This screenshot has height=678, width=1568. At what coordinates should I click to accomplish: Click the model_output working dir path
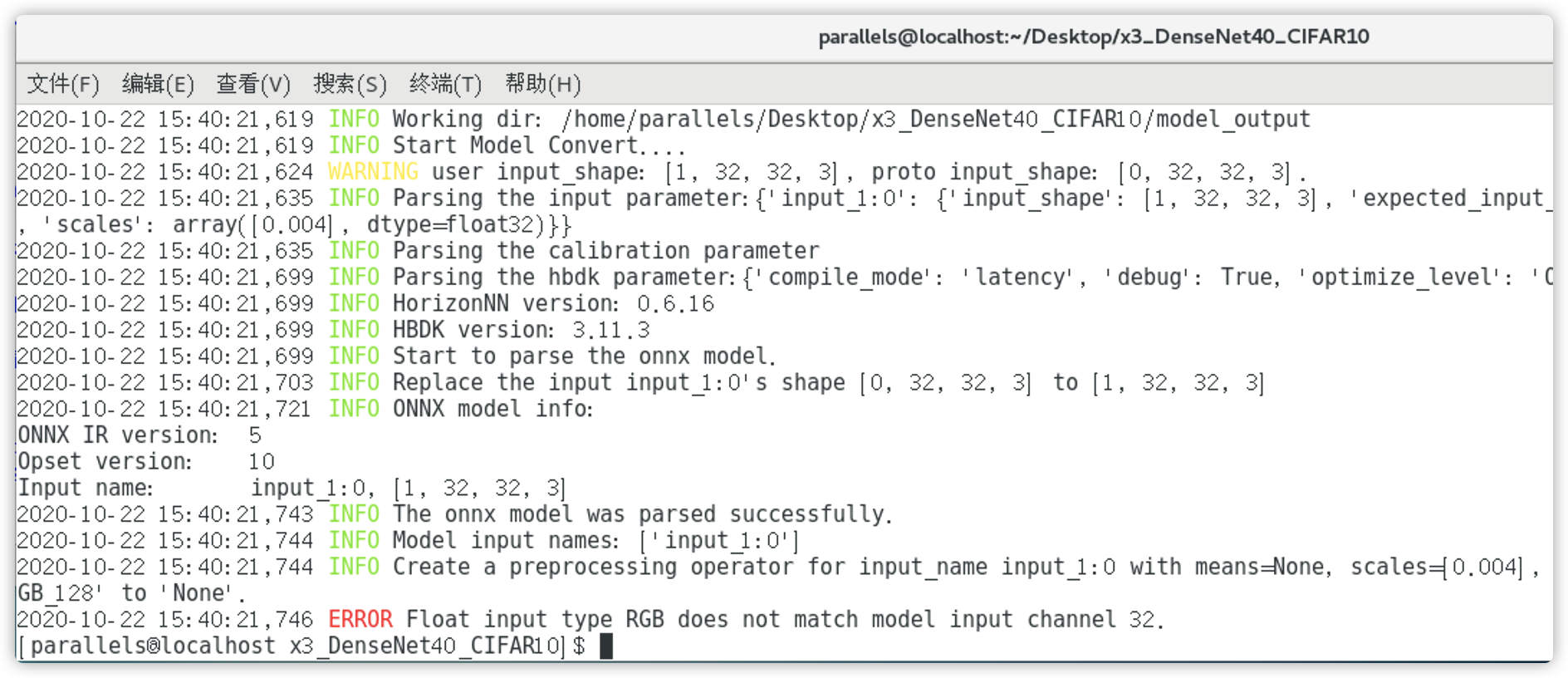tap(935, 120)
